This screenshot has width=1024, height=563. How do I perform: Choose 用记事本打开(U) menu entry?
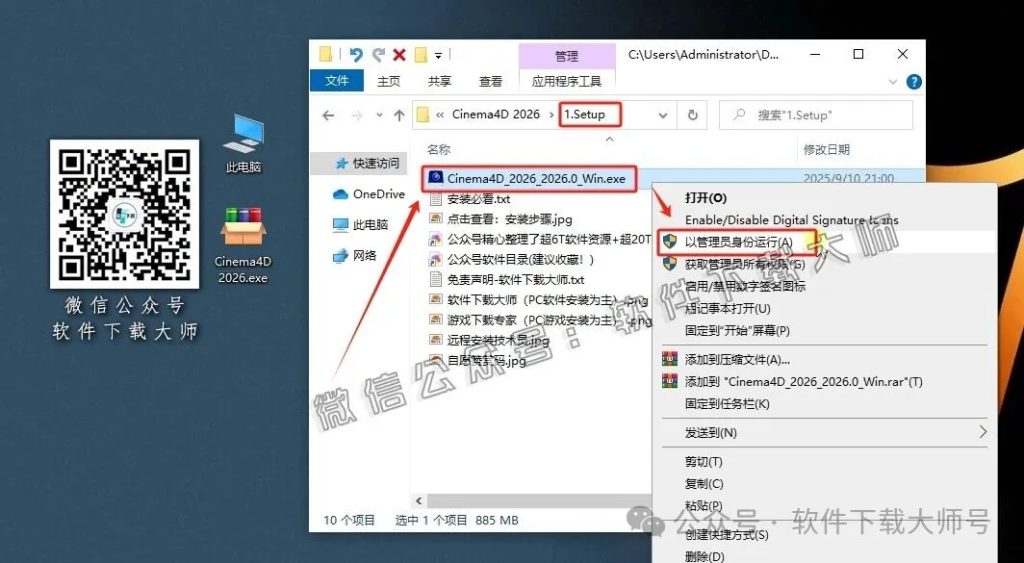point(728,308)
